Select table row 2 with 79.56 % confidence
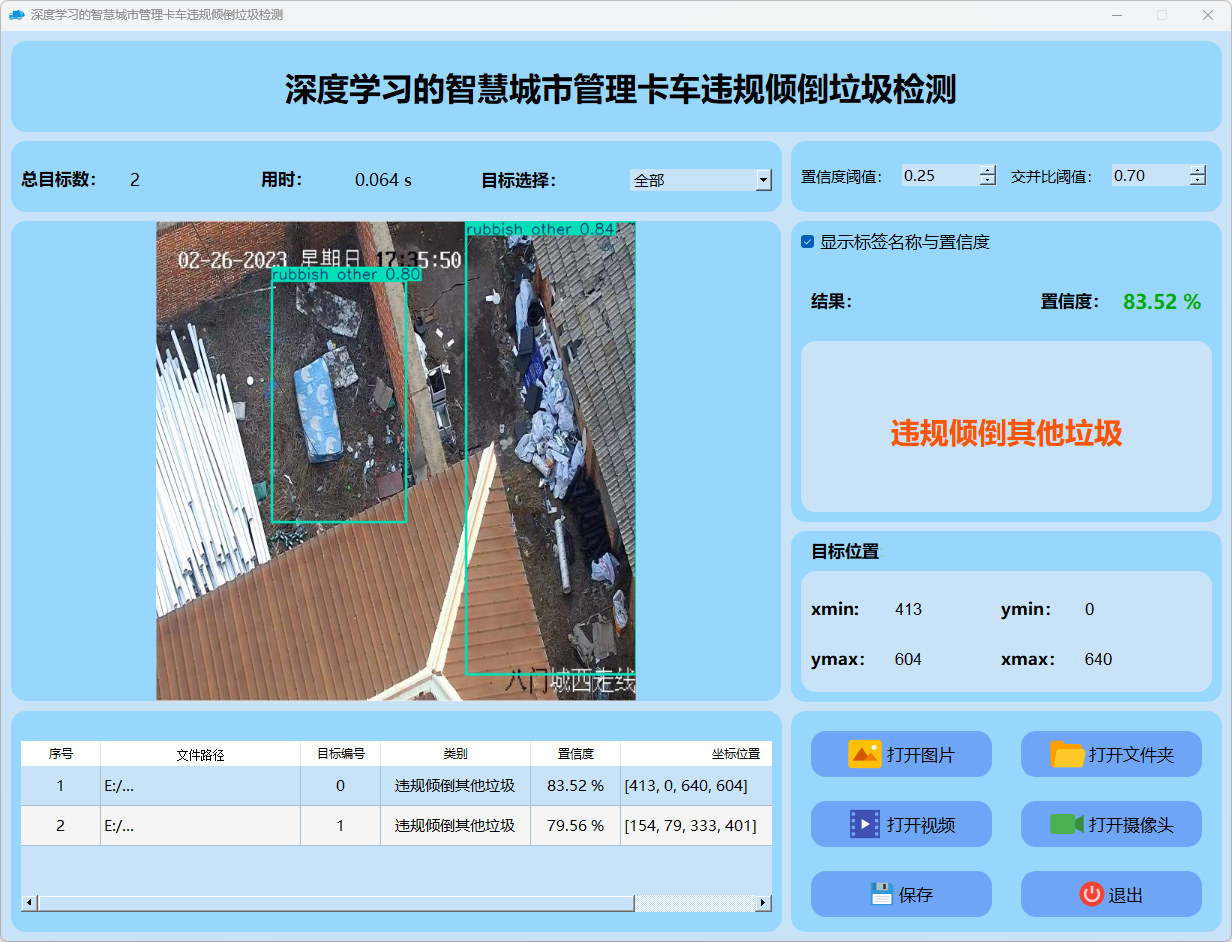 click(x=575, y=826)
